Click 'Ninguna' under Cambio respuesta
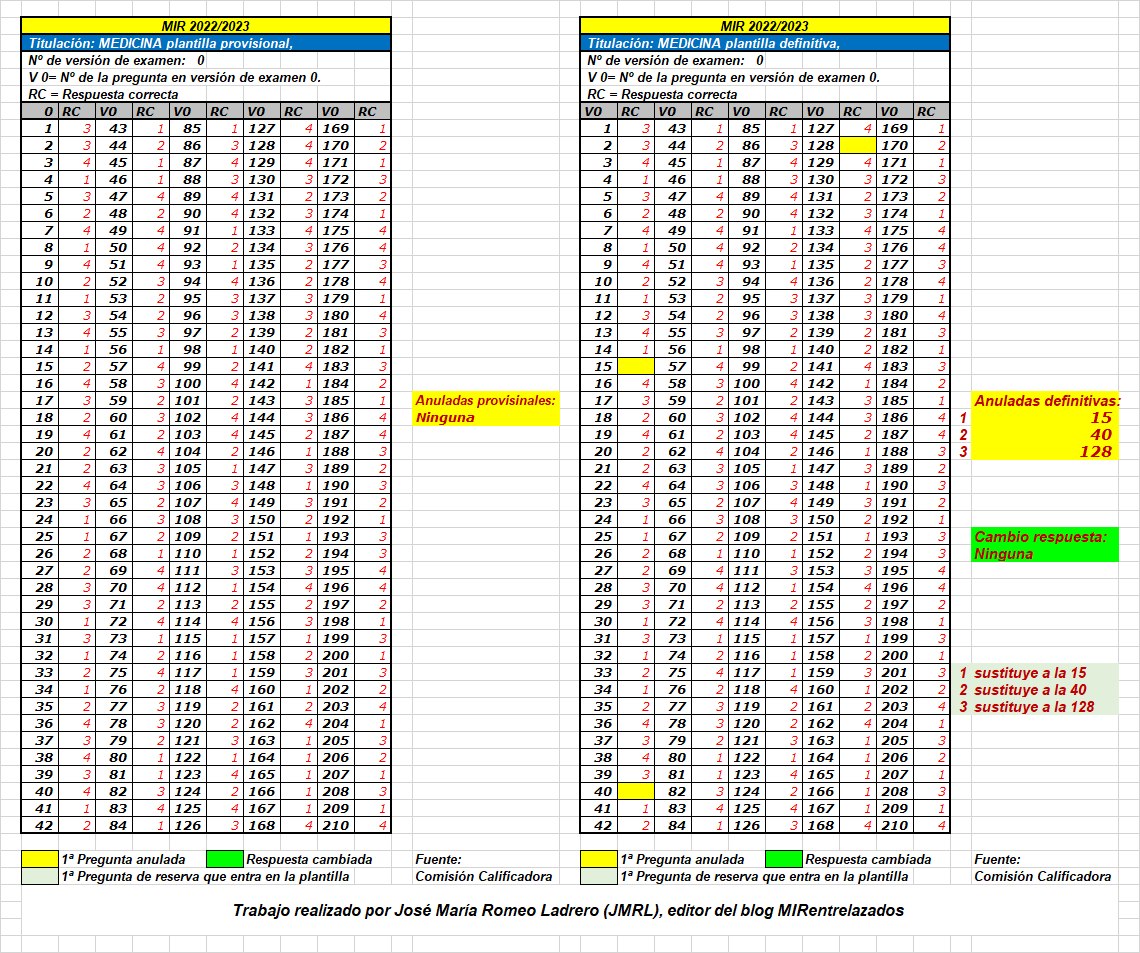Image resolution: width=1140 pixels, height=953 pixels. click(1003, 554)
